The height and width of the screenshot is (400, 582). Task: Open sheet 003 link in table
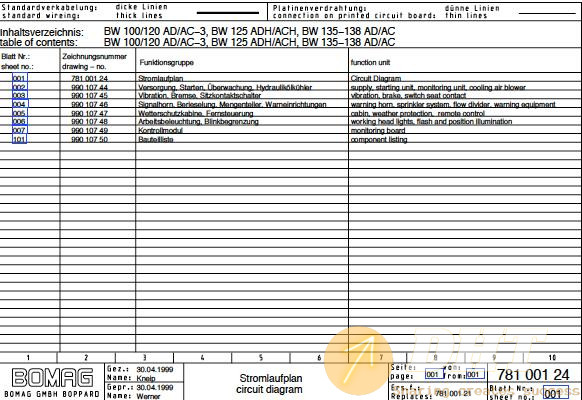pyautogui.click(x=20, y=95)
